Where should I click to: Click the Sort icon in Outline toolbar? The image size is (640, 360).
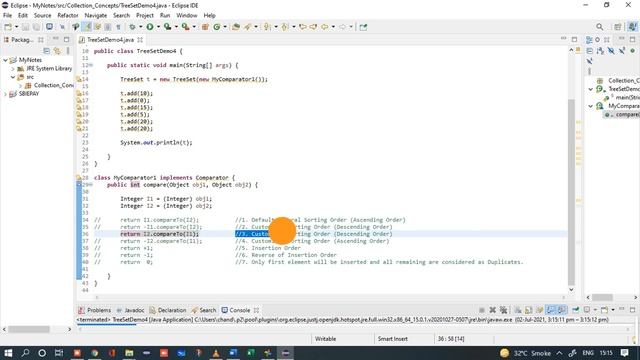600,51
